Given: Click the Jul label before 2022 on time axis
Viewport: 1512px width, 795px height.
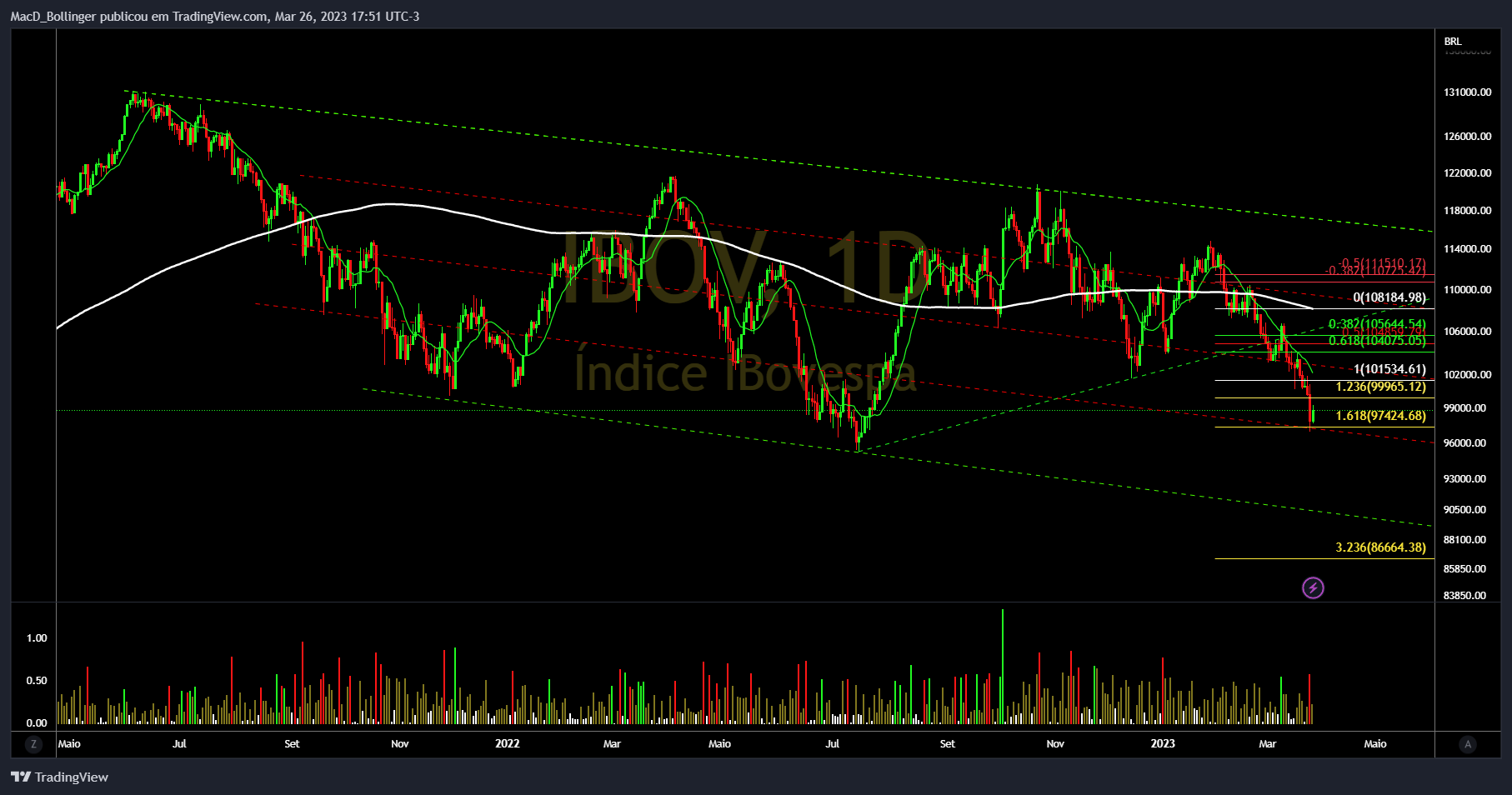Looking at the screenshot, I should tap(179, 744).
